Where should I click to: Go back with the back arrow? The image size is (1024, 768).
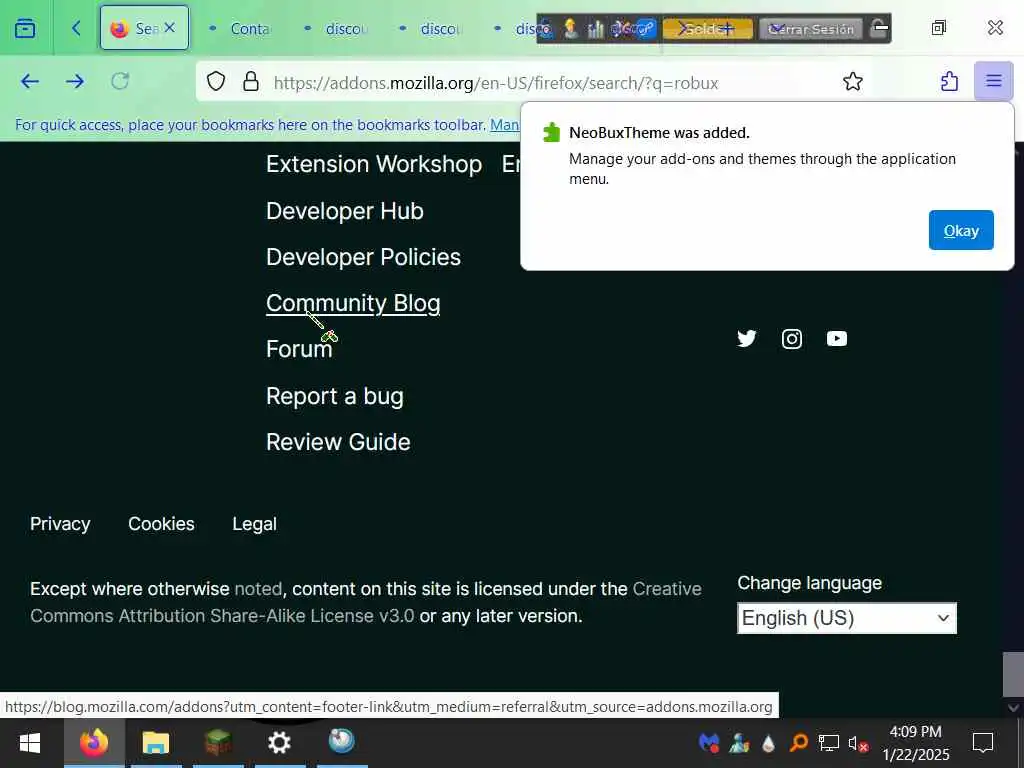(x=29, y=82)
